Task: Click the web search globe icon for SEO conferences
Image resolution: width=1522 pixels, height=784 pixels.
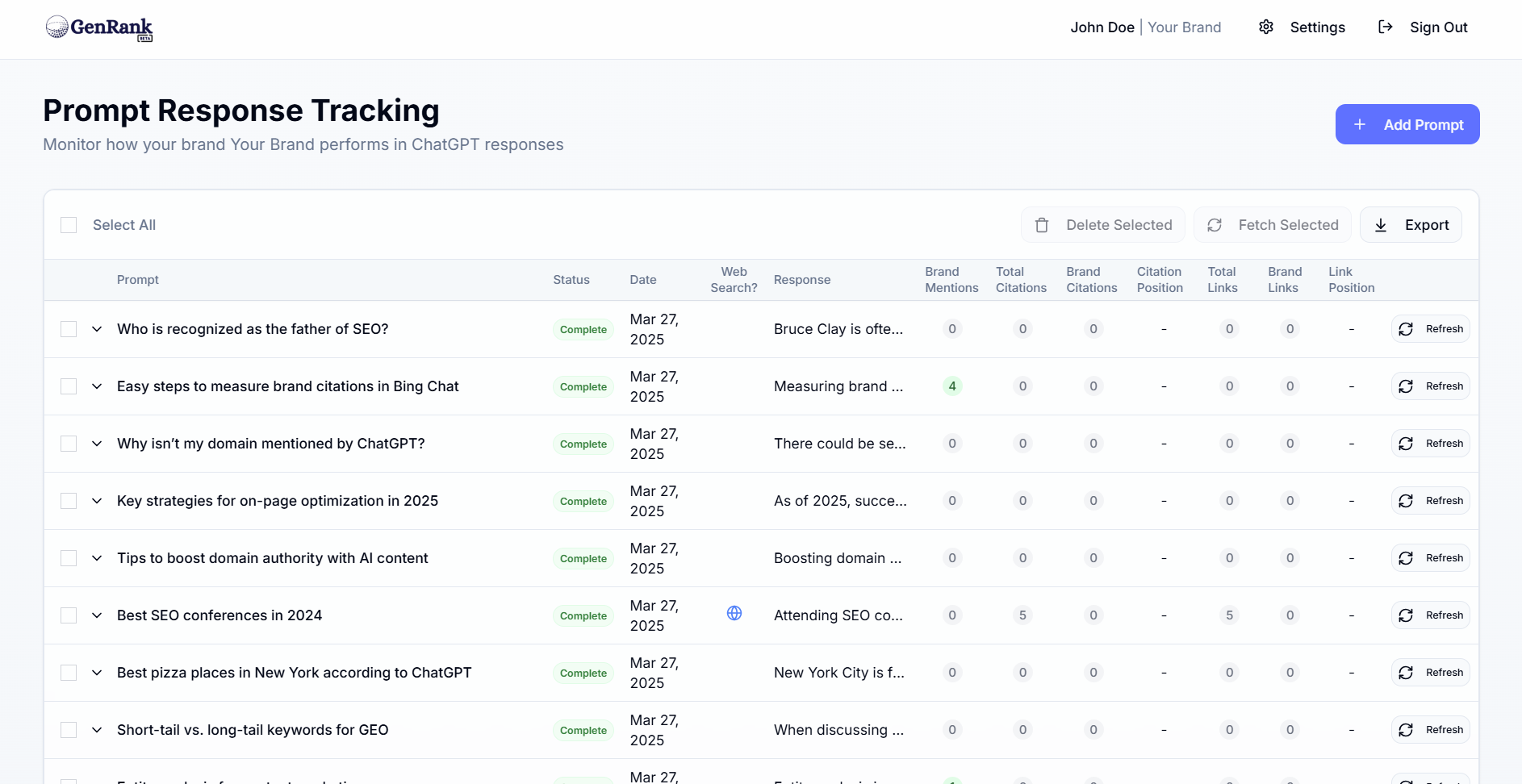Action: coord(734,613)
